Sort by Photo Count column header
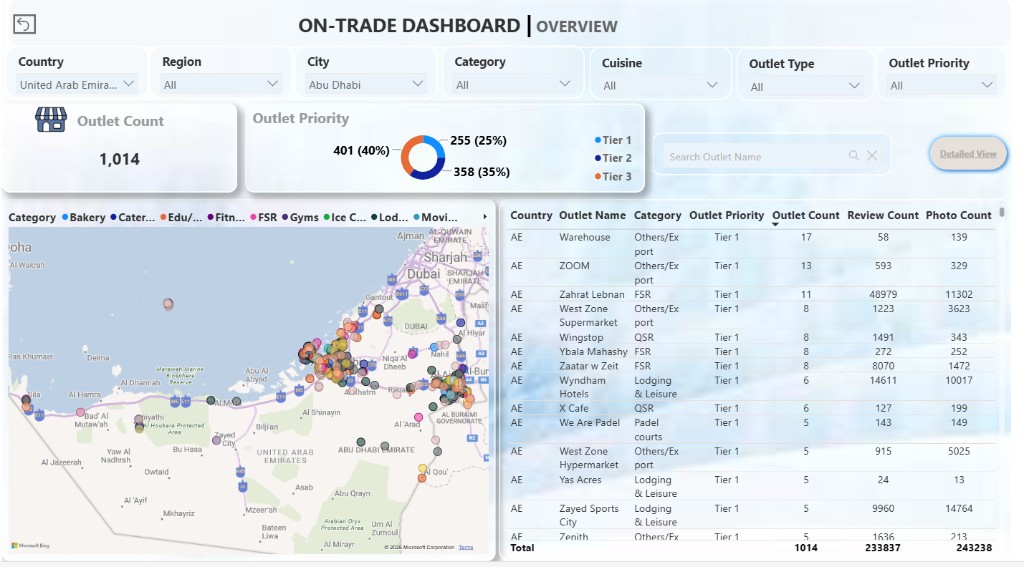This screenshot has height=567, width=1024. pos(959,215)
